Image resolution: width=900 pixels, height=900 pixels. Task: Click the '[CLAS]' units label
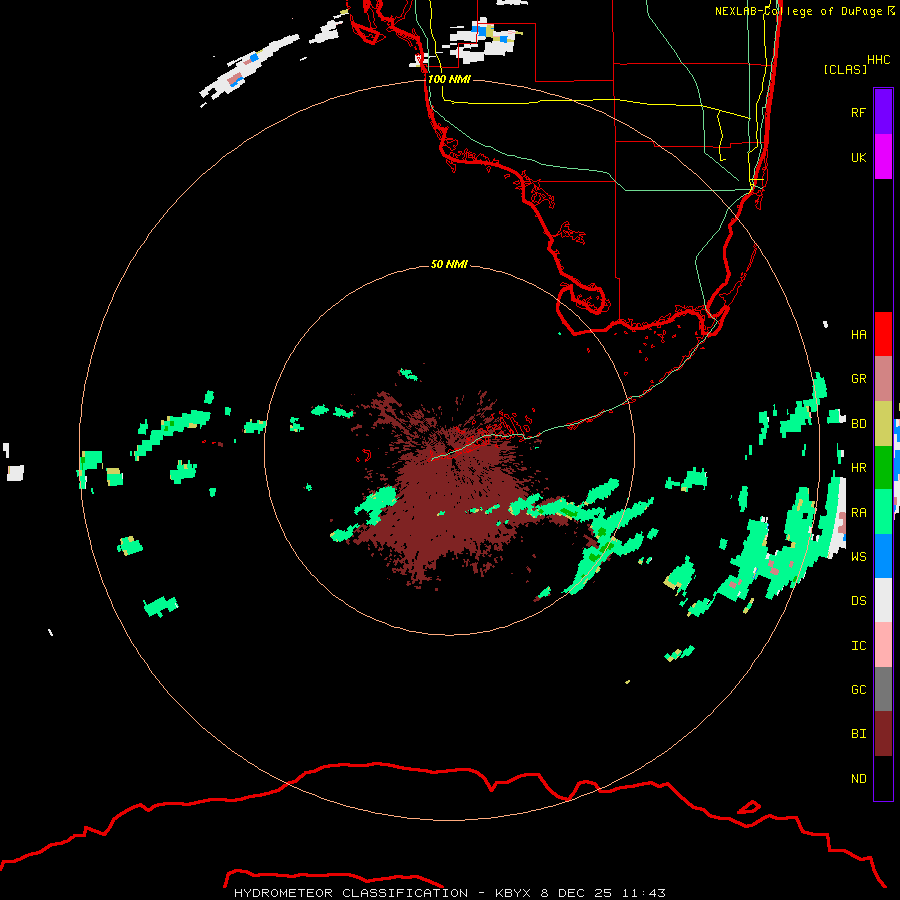pos(845,69)
